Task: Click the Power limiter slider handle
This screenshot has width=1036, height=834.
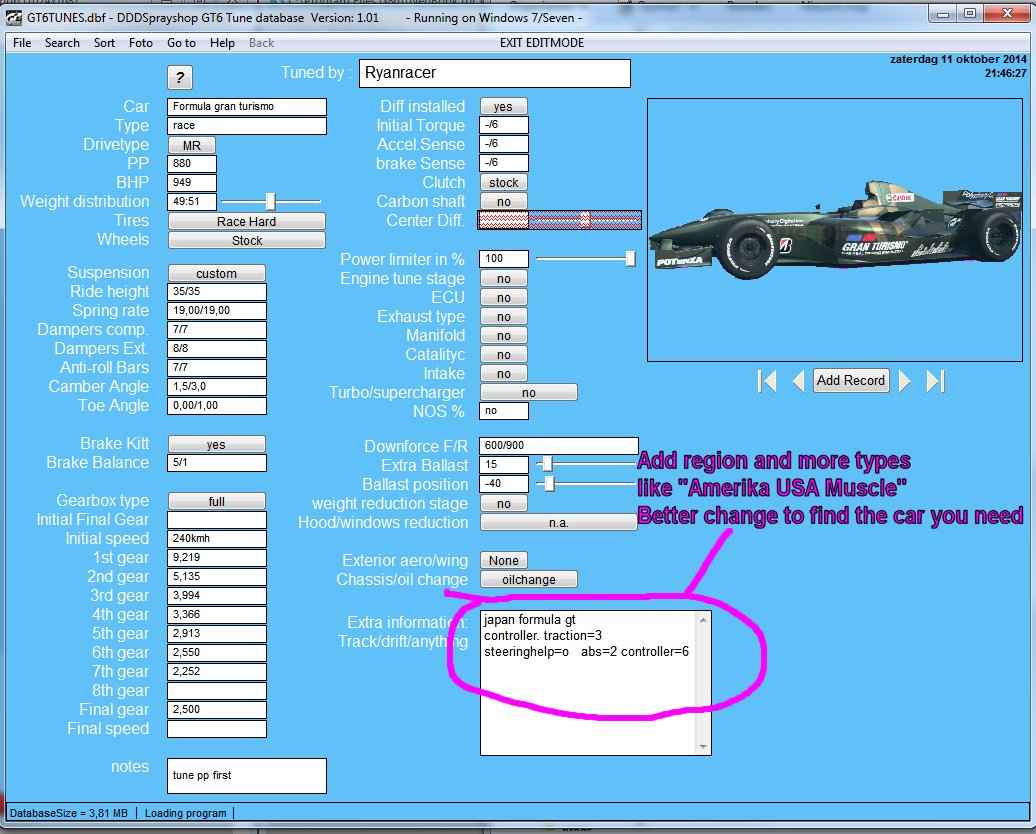Action: pyautogui.click(x=631, y=258)
